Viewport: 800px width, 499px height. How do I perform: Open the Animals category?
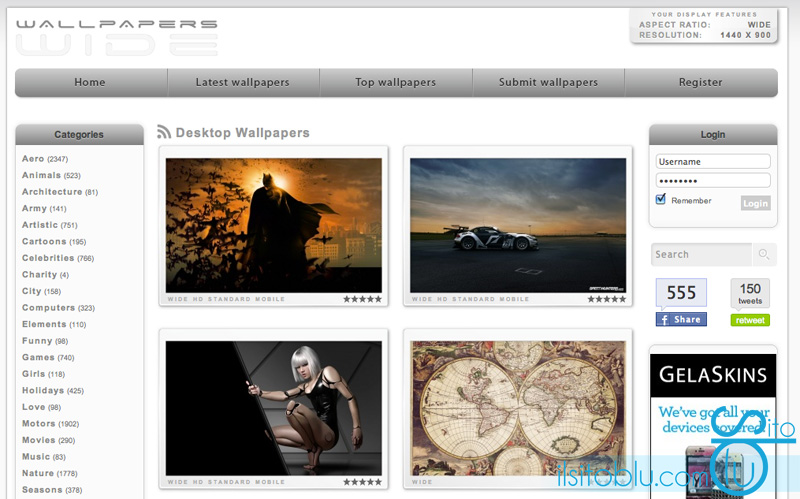[x=51, y=175]
